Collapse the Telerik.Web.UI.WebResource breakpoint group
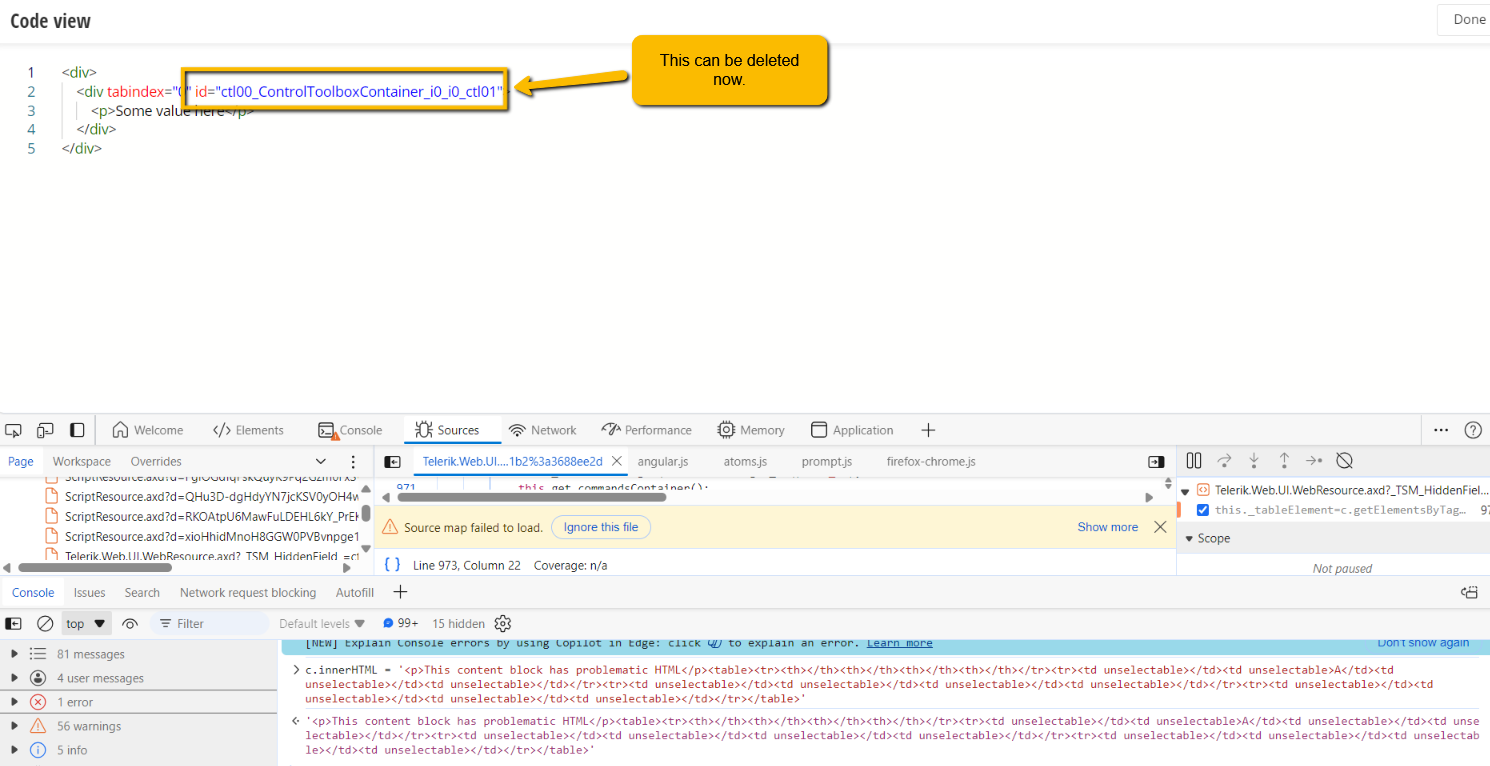 click(x=1185, y=490)
